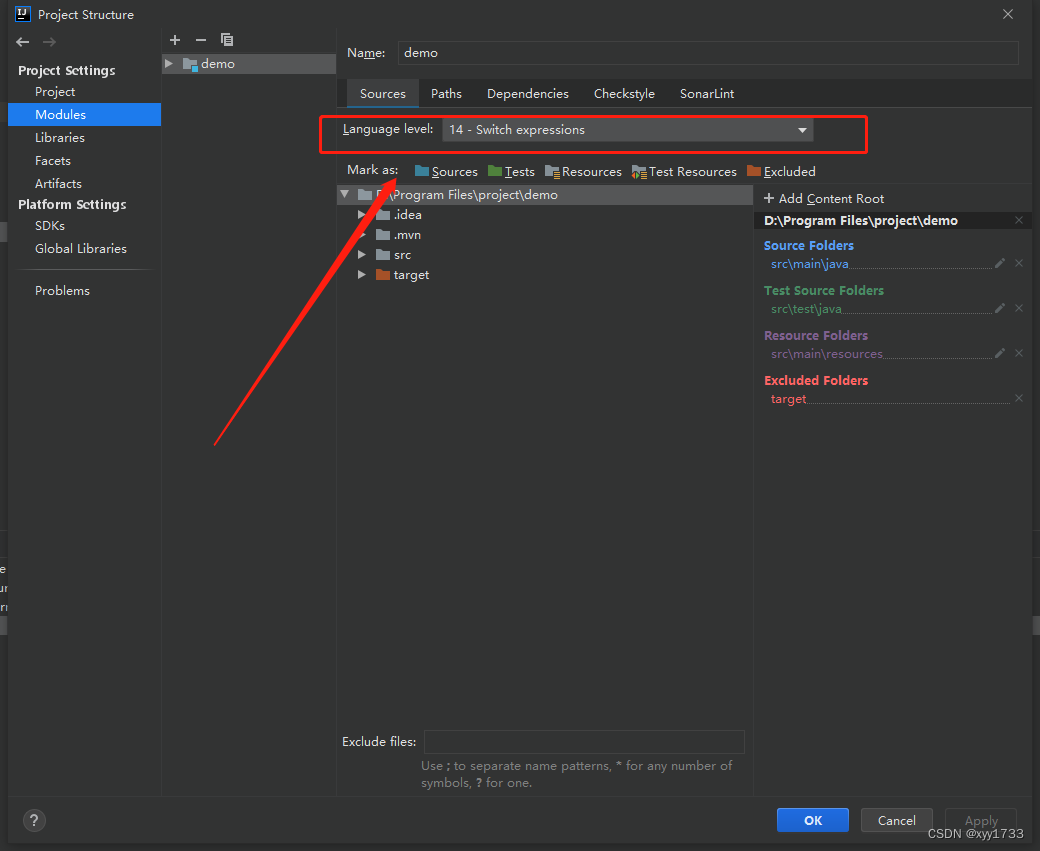Expand the .idea folder
This screenshot has width=1040, height=851.
(x=361, y=214)
